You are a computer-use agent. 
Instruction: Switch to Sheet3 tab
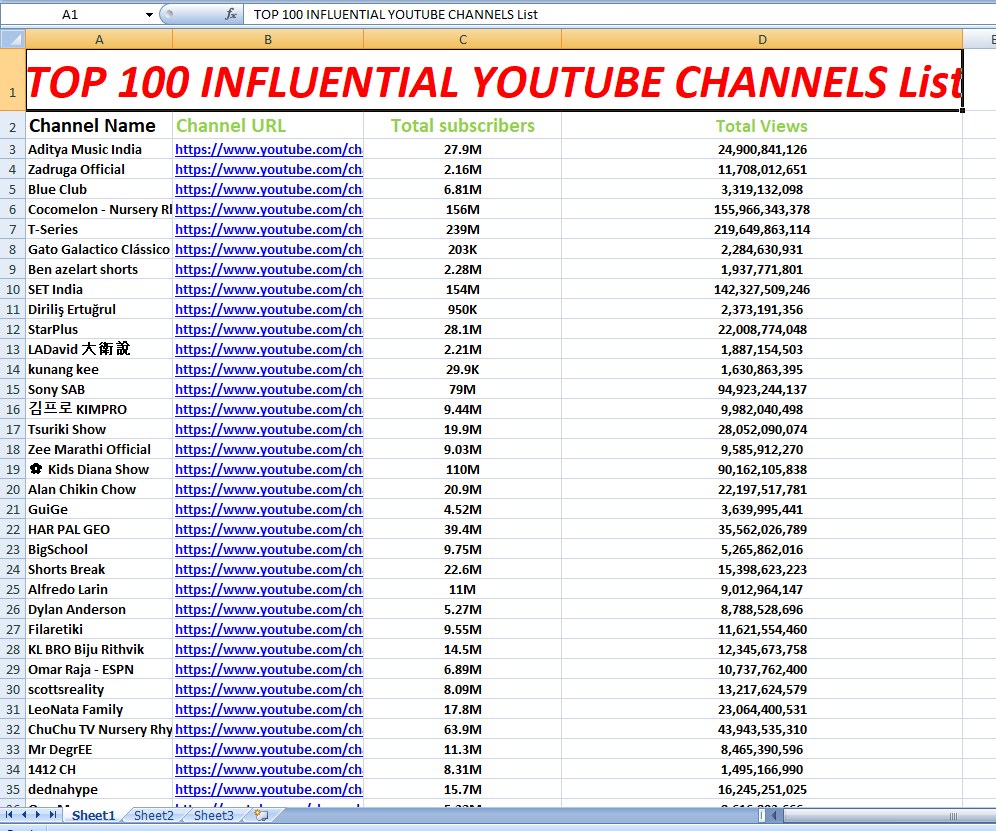pos(213,815)
